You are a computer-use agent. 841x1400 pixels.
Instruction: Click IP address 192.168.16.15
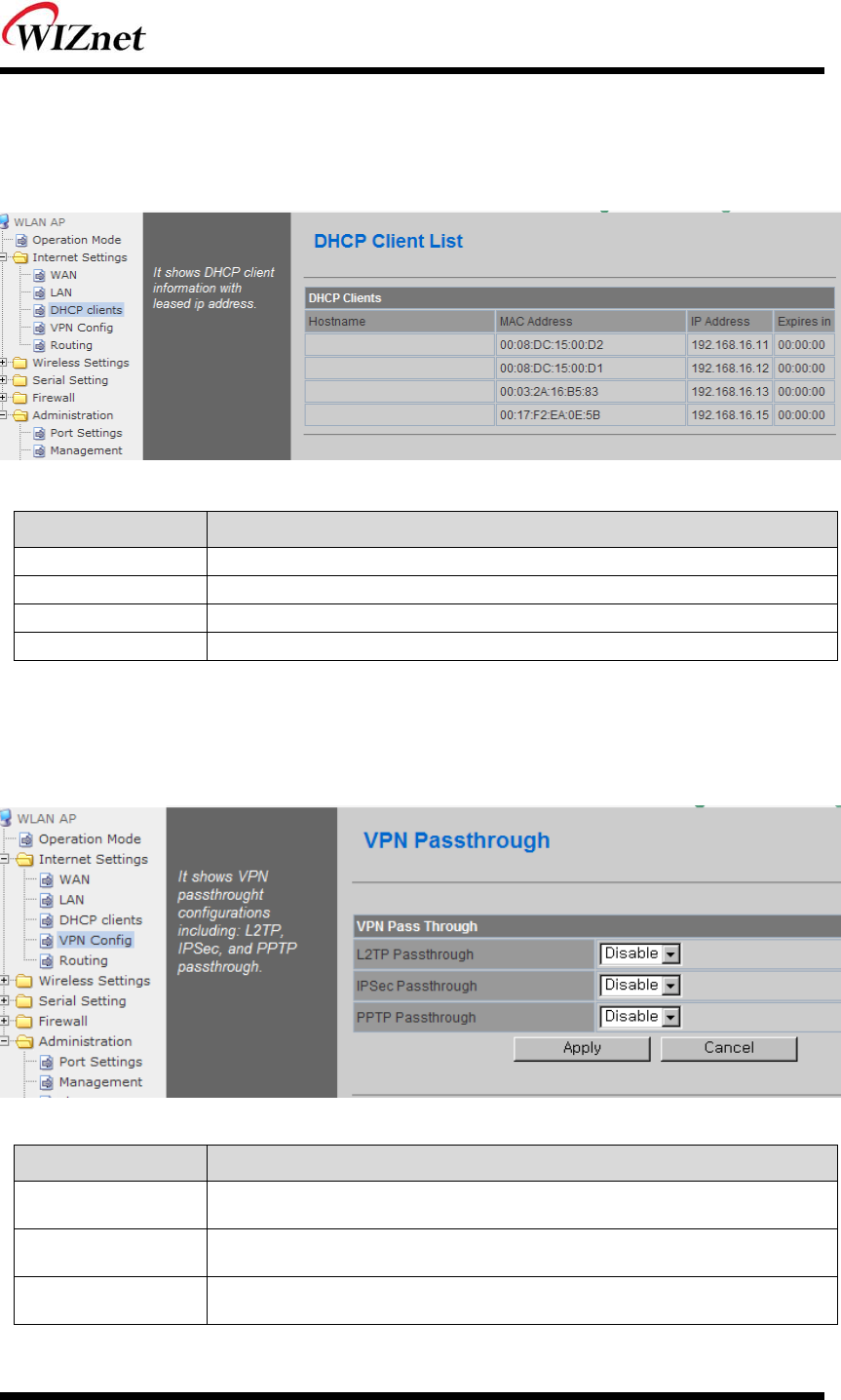coord(730,415)
